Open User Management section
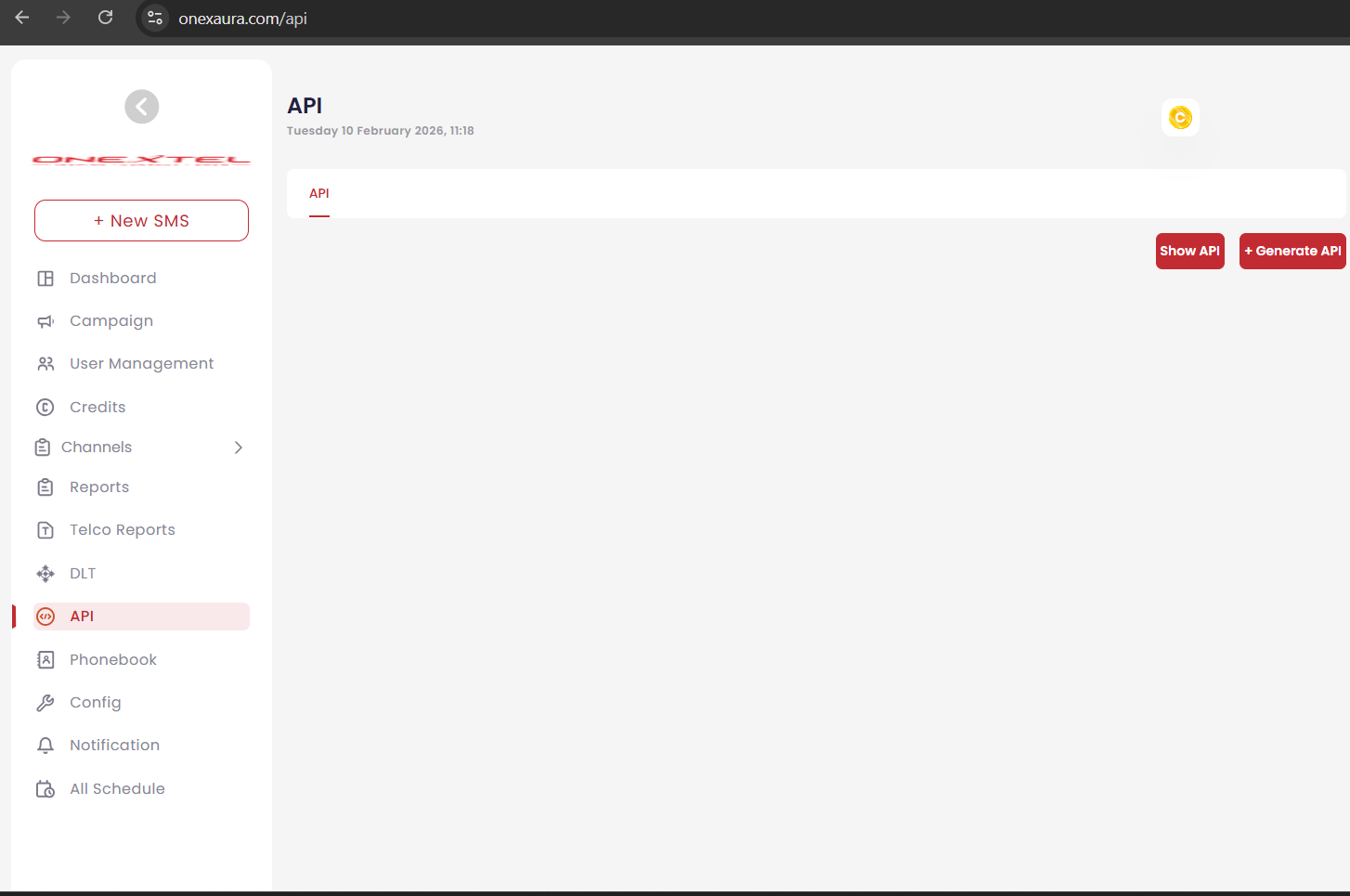The height and width of the screenshot is (896, 1350). (142, 364)
